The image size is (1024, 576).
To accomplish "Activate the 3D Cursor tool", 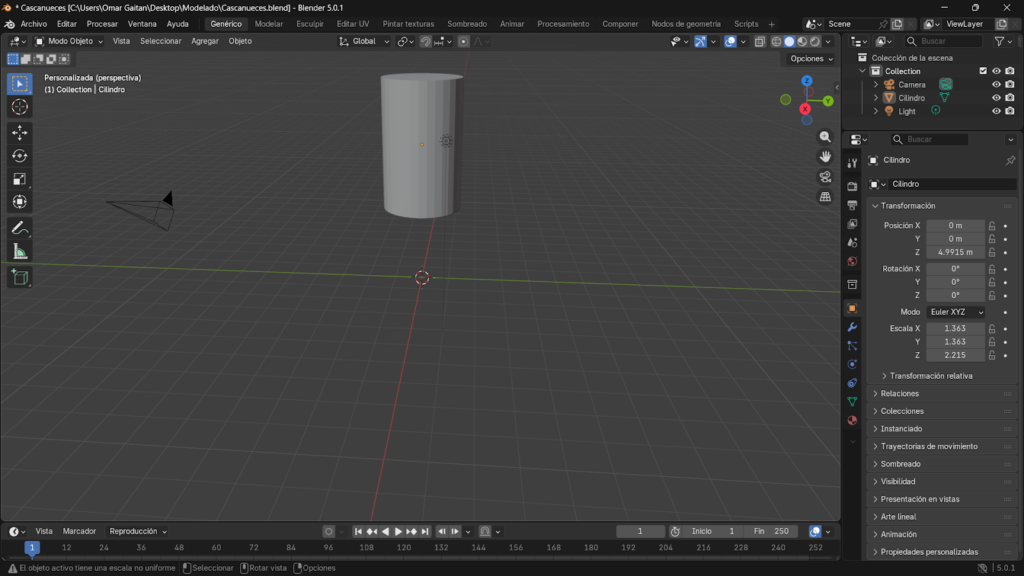I will tap(20, 107).
